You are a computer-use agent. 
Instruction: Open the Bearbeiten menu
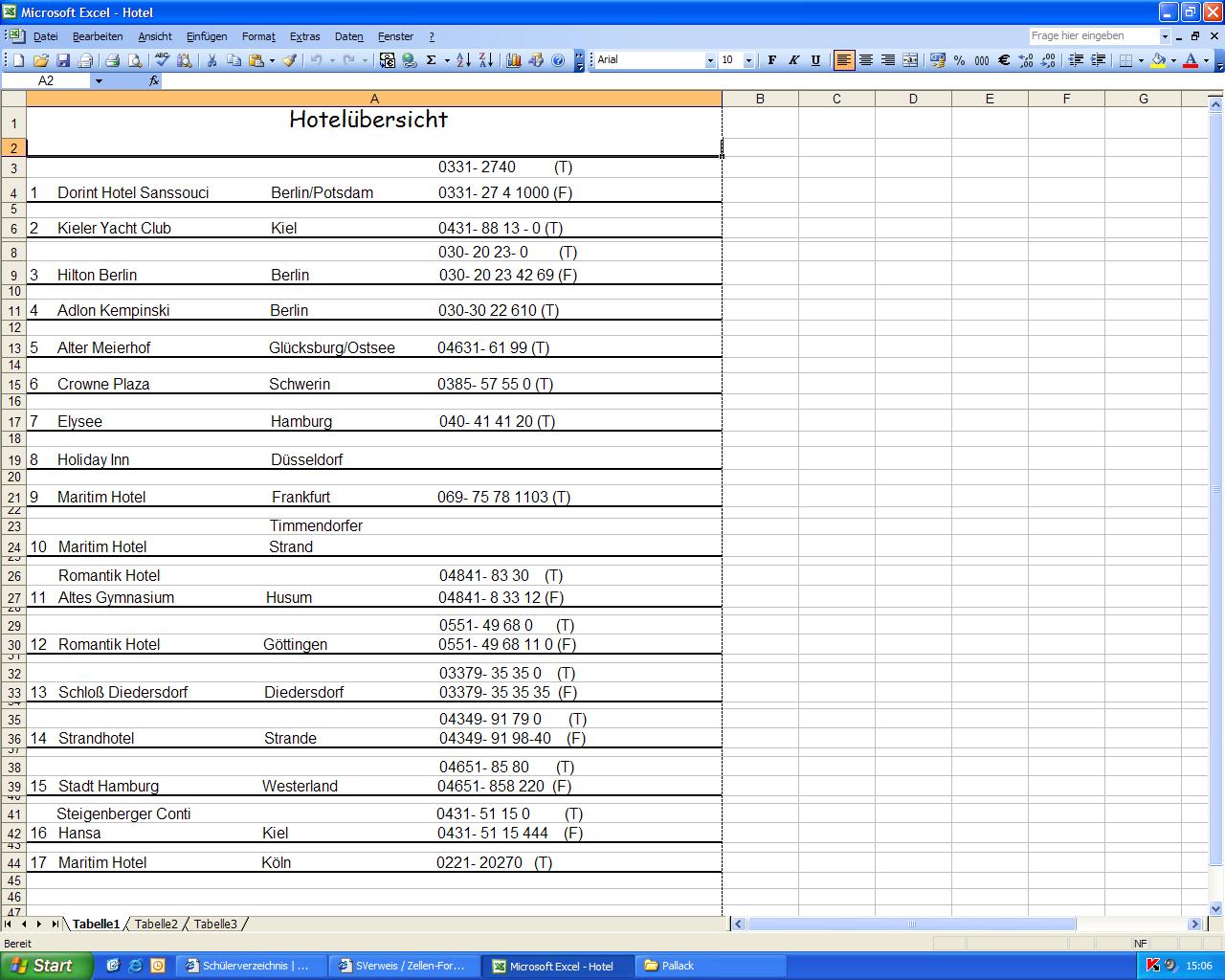point(98,36)
